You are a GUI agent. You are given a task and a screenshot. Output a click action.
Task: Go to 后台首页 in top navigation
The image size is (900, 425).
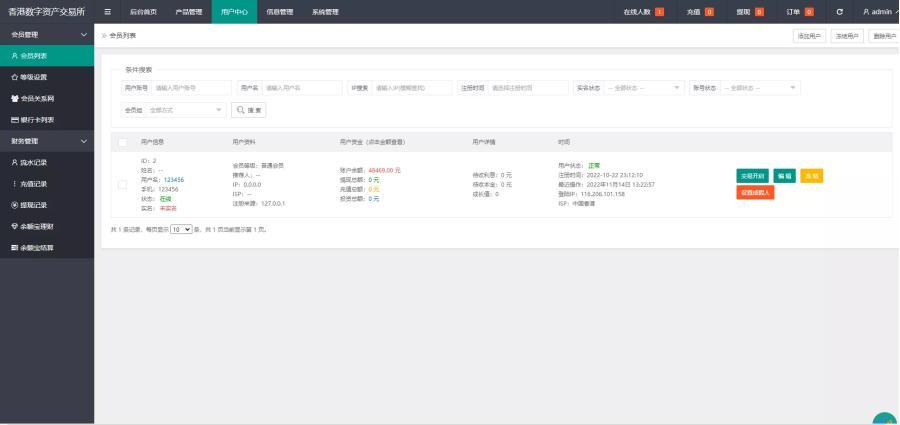point(143,11)
